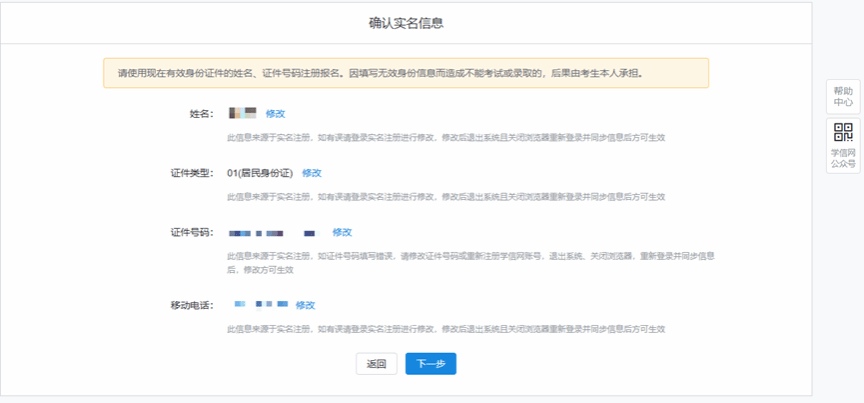This screenshot has height=403, width=864.
Task: Click the 证件号码 field label
Action: click(193, 232)
